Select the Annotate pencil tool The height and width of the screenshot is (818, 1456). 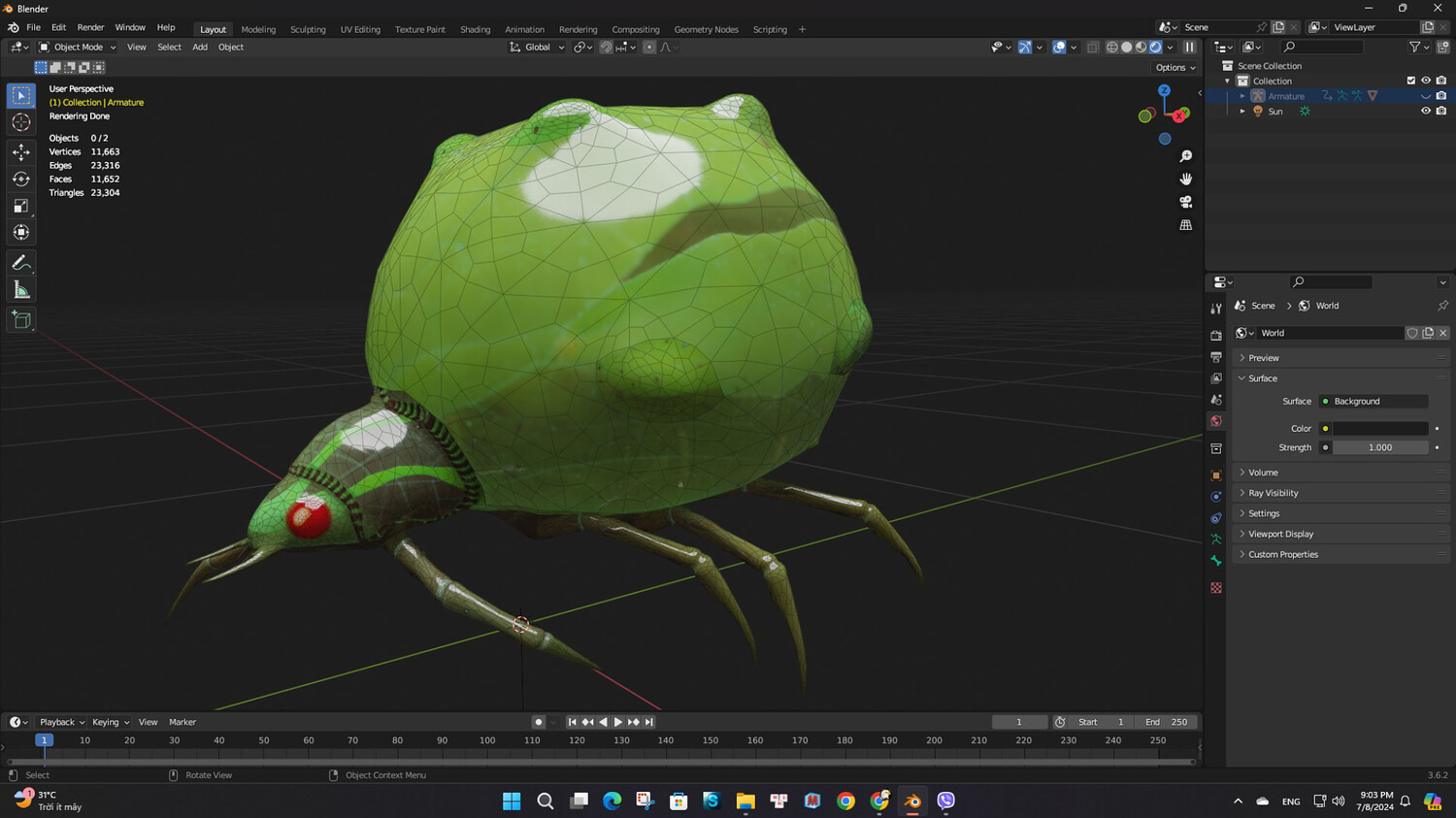[21, 263]
